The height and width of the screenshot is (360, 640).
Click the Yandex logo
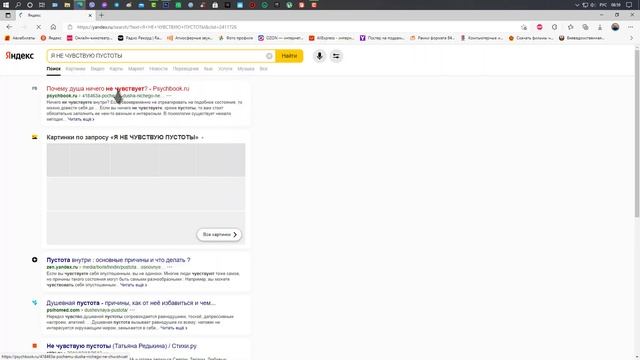coord(20,56)
